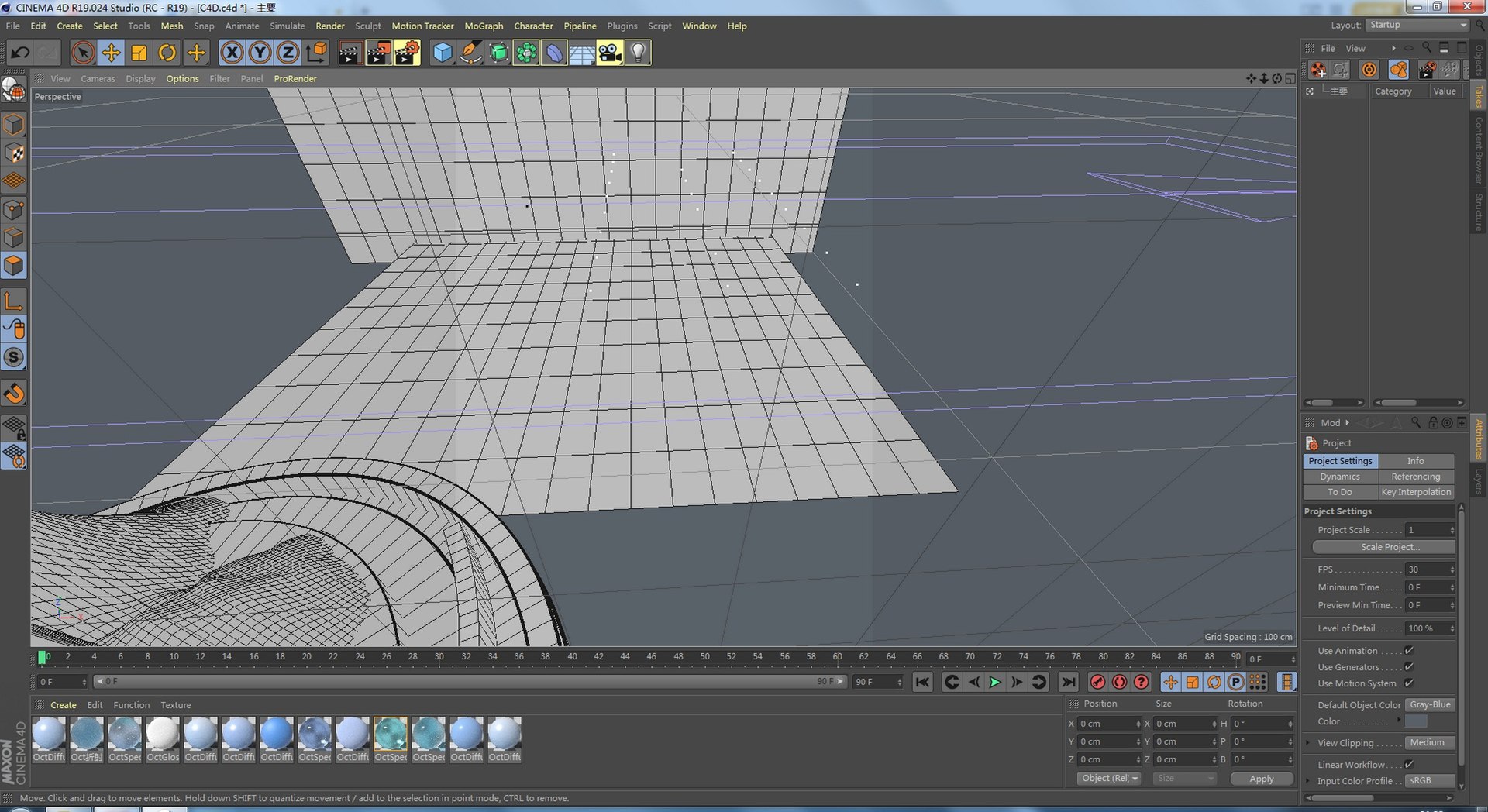Switch to Points mode
Screen dimensions: 1488x812
tap(14, 209)
